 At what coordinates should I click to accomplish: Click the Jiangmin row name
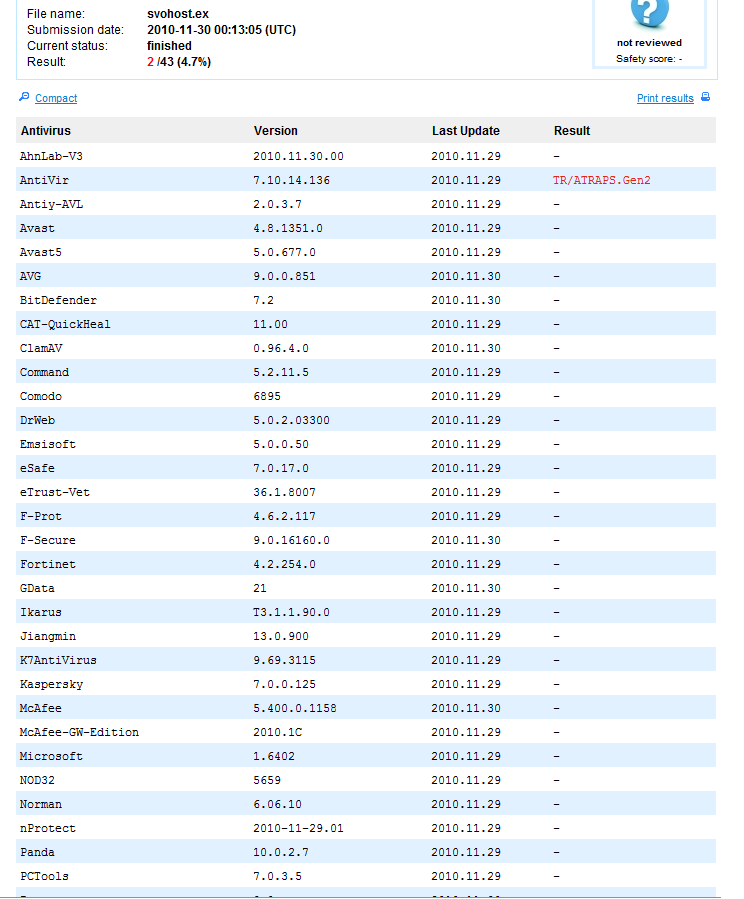tap(48, 637)
